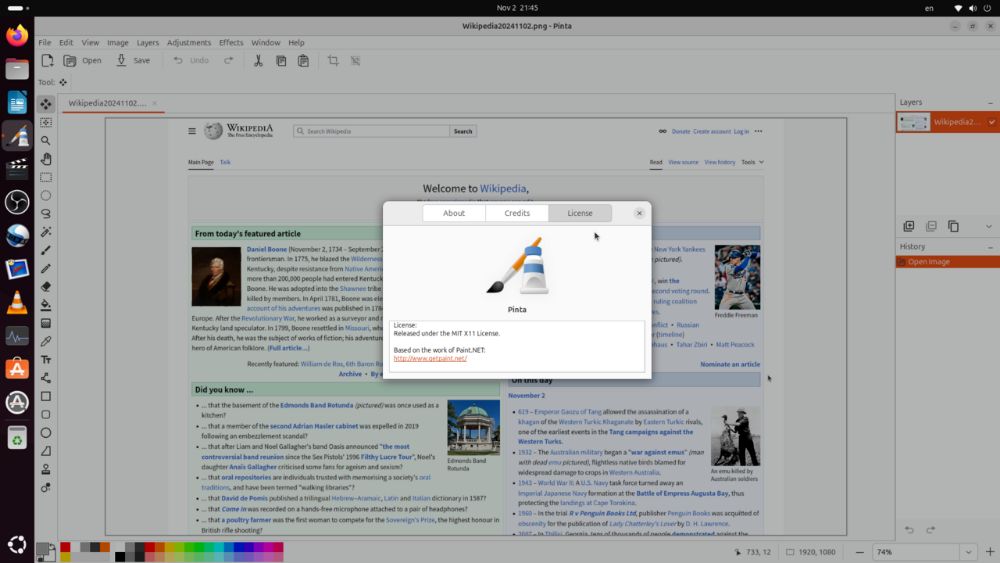The height and width of the screenshot is (563, 1000).
Task: Open the getpaint.net link in License text
Action: point(430,358)
